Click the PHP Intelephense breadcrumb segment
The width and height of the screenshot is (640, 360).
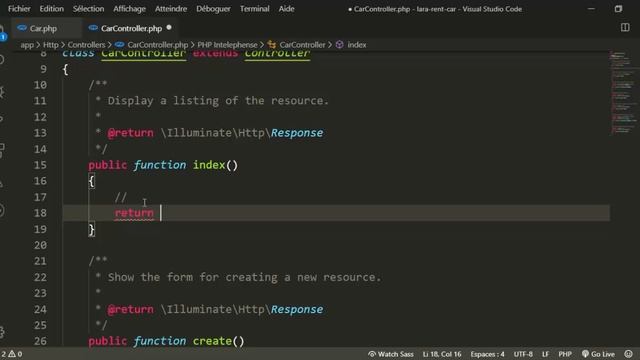[x=227, y=45]
